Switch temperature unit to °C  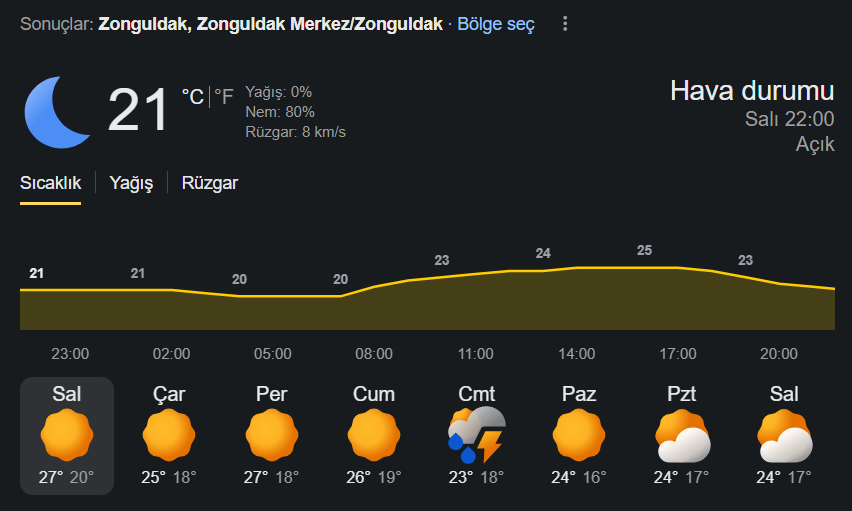pyautogui.click(x=193, y=97)
